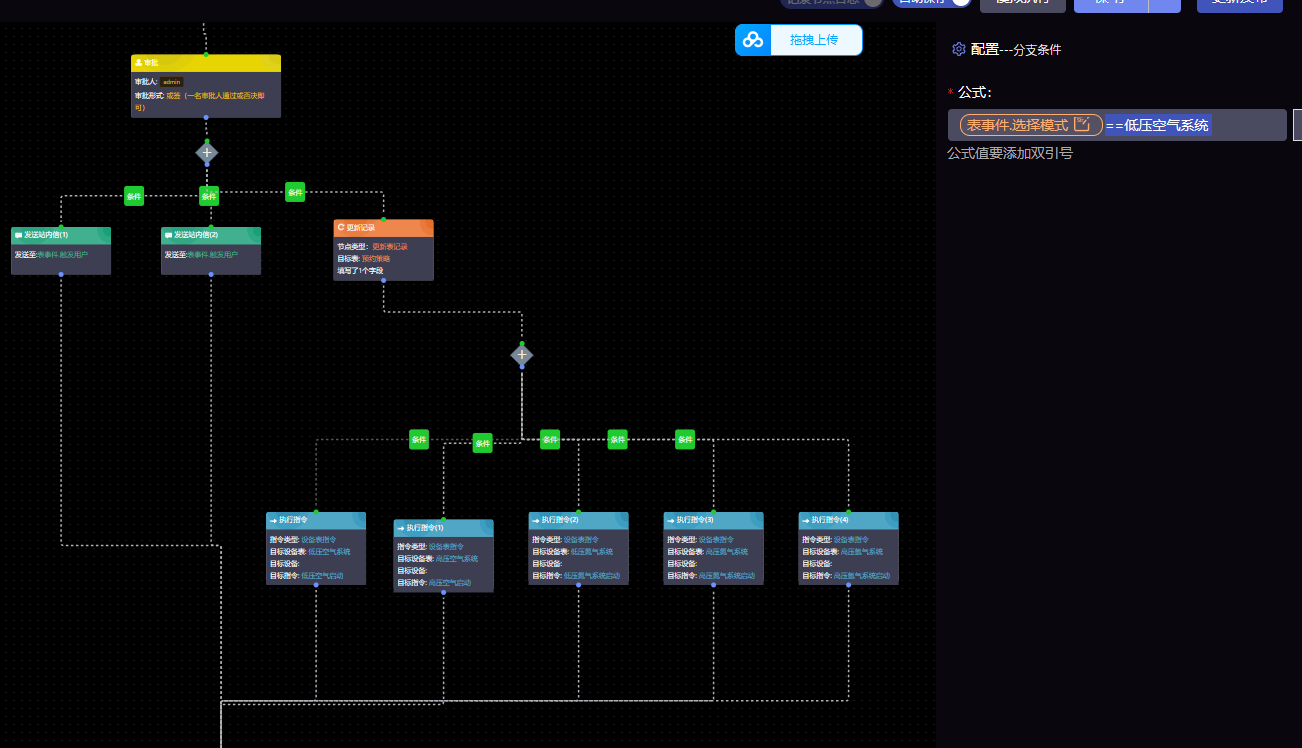This screenshot has width=1302, height=748.
Task: Click the green input port atop 更新记录 node
Action: (384, 219)
